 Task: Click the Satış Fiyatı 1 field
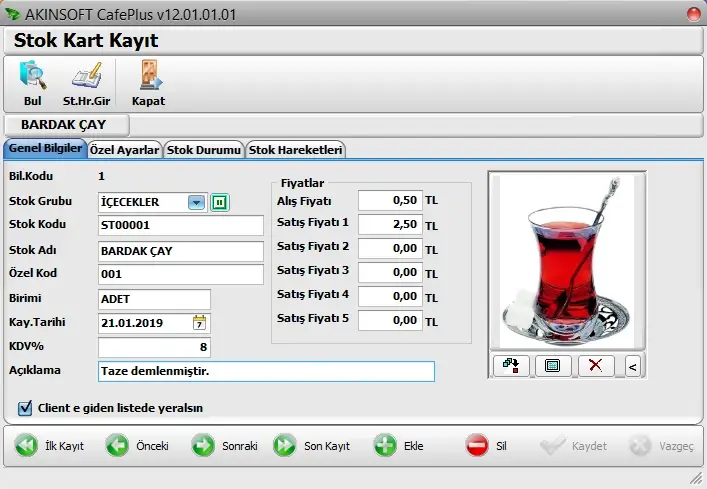tap(390, 224)
